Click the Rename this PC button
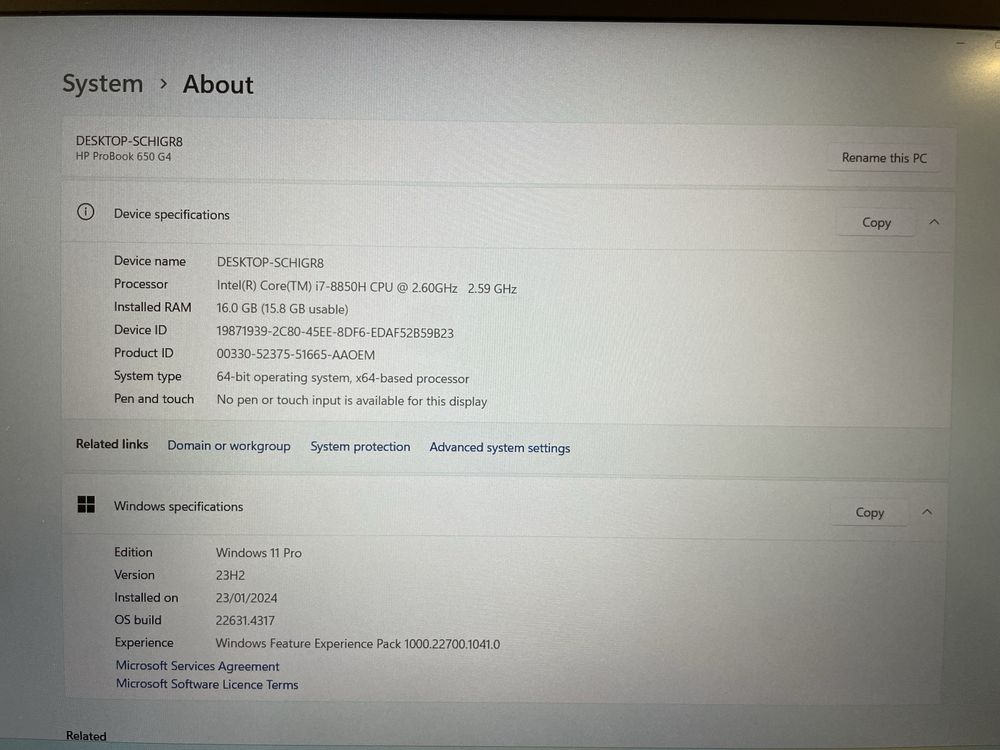Screen dimensions: 1000x750 pyautogui.click(x=884, y=158)
